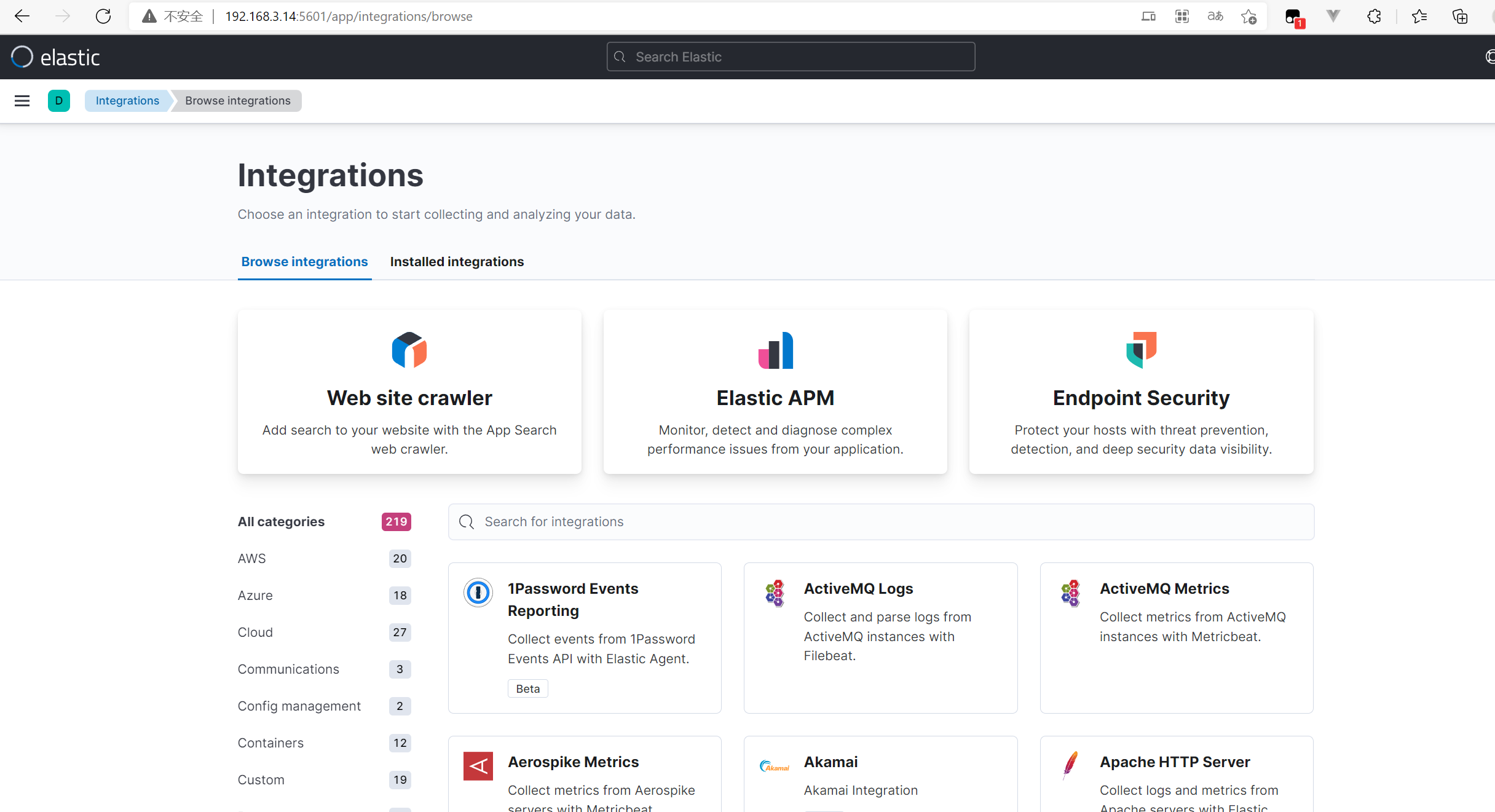Click the Integrations breadcrumb
The height and width of the screenshot is (812, 1495).
tap(127, 101)
